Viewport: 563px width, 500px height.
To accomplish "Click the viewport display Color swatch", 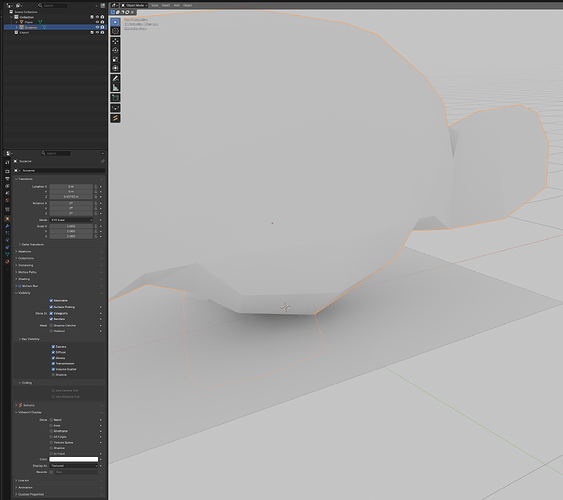I will (74, 459).
